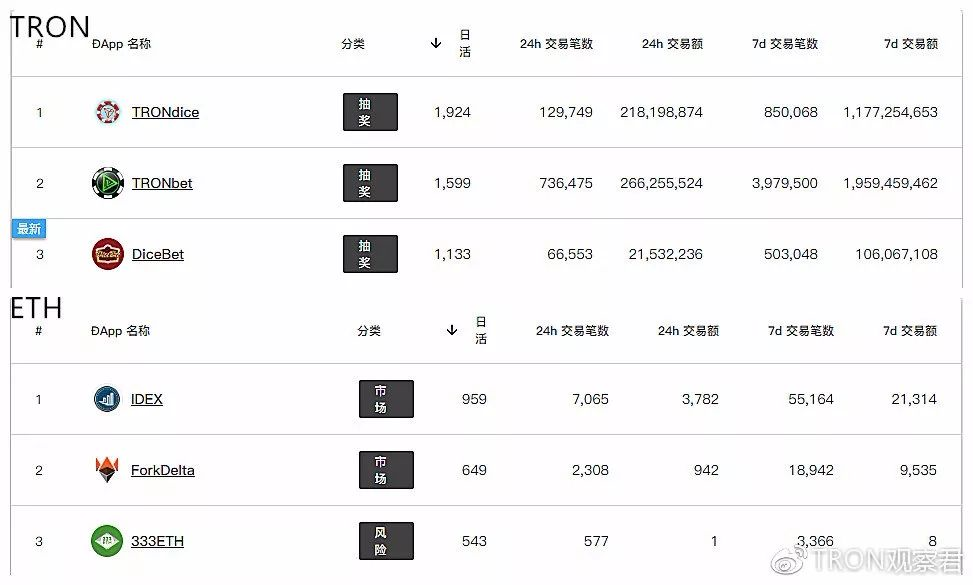Click the 333ETH green logo icon
This screenshot has width=973, height=585.
107,541
